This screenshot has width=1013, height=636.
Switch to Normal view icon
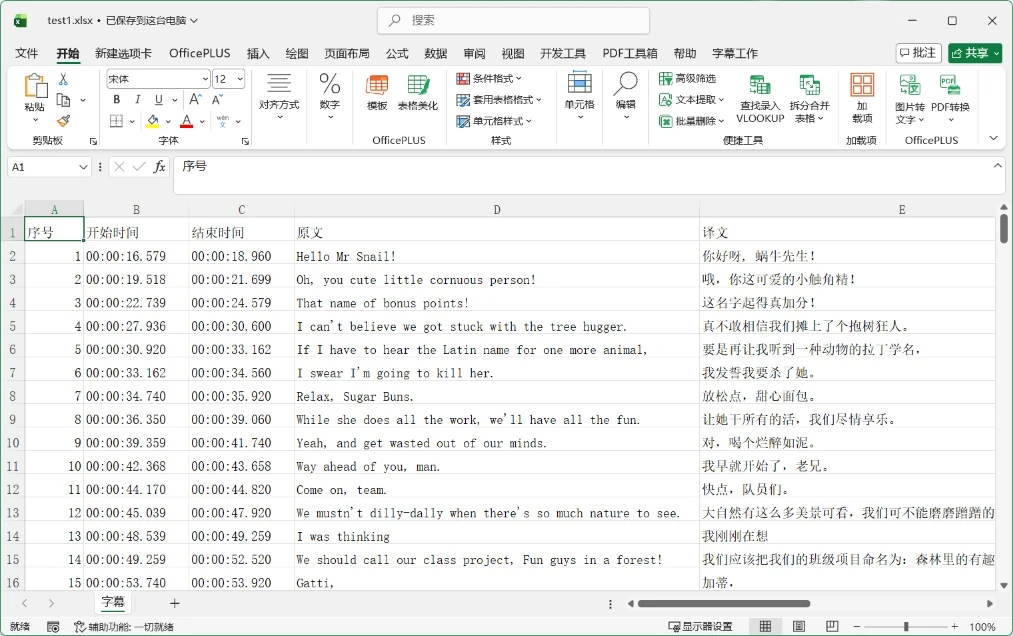coord(766,626)
